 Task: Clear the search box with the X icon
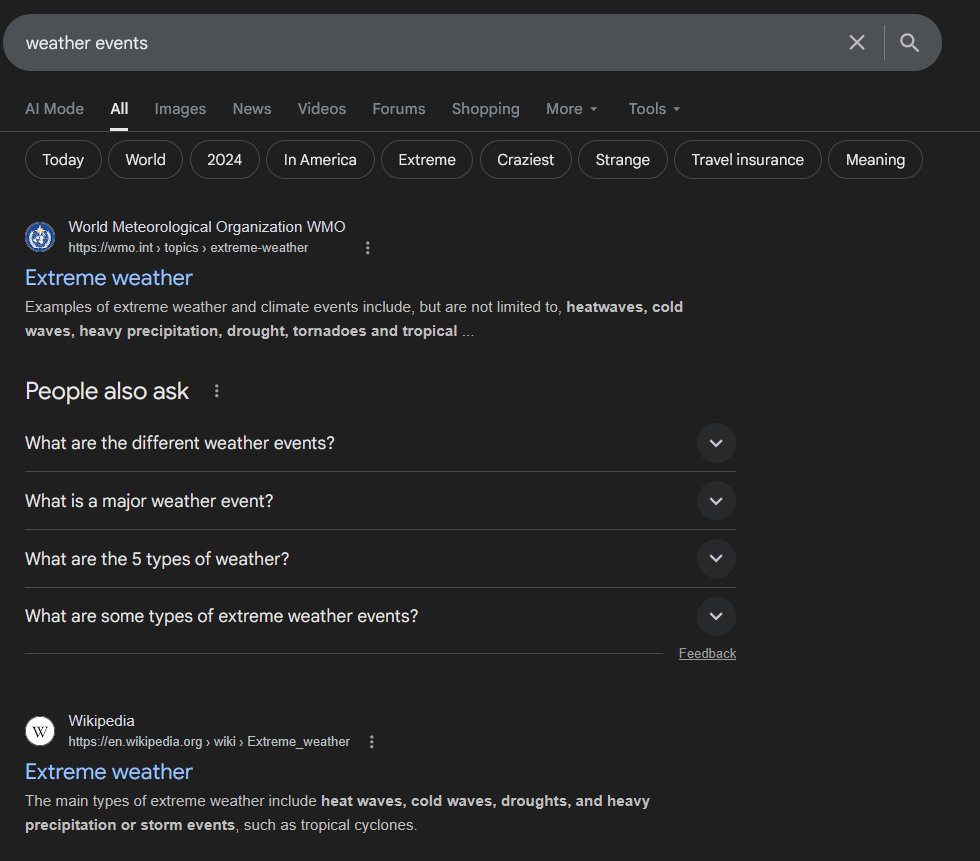[857, 42]
